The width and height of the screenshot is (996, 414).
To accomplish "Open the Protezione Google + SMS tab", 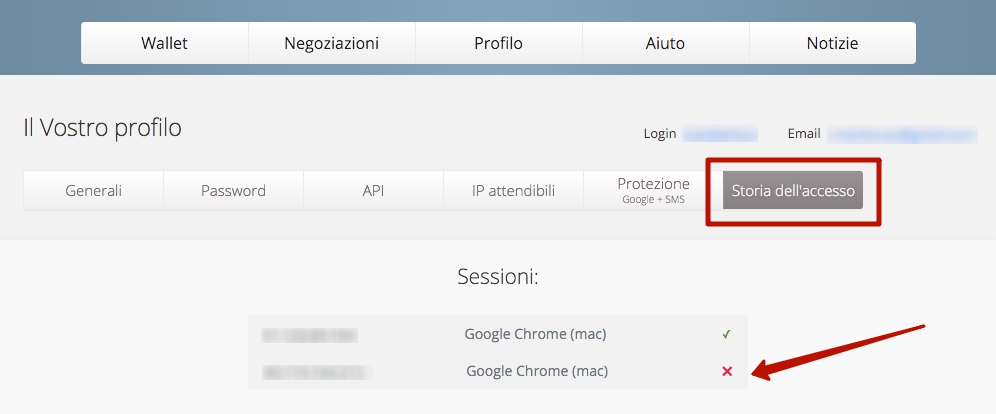I will point(653,190).
